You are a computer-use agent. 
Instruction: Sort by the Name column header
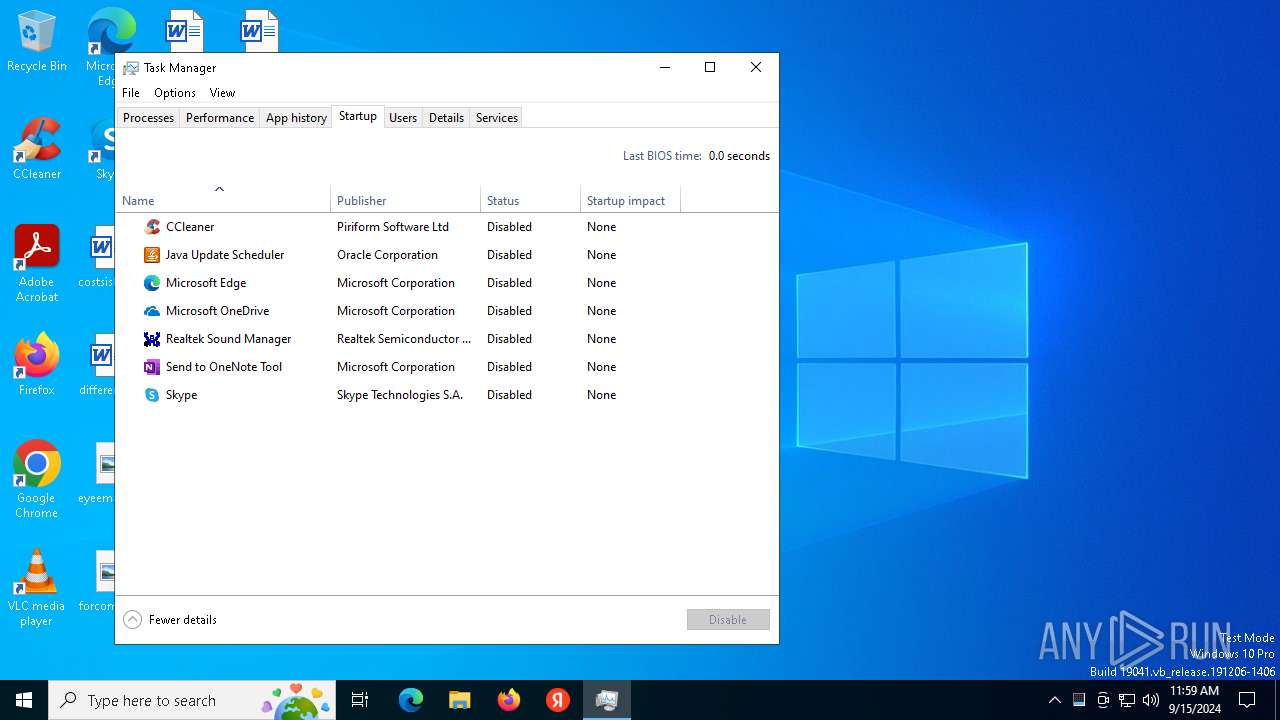click(x=223, y=200)
